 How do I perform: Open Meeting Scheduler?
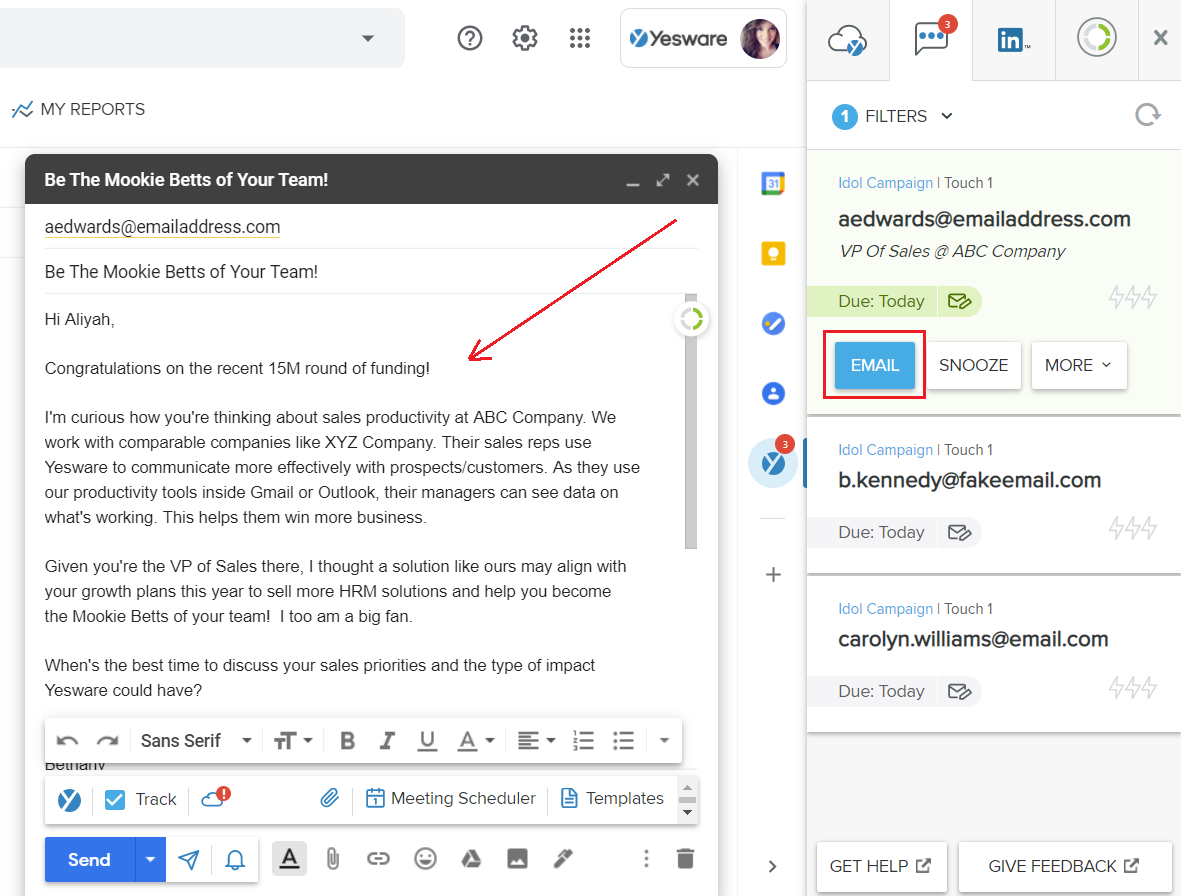pos(450,798)
